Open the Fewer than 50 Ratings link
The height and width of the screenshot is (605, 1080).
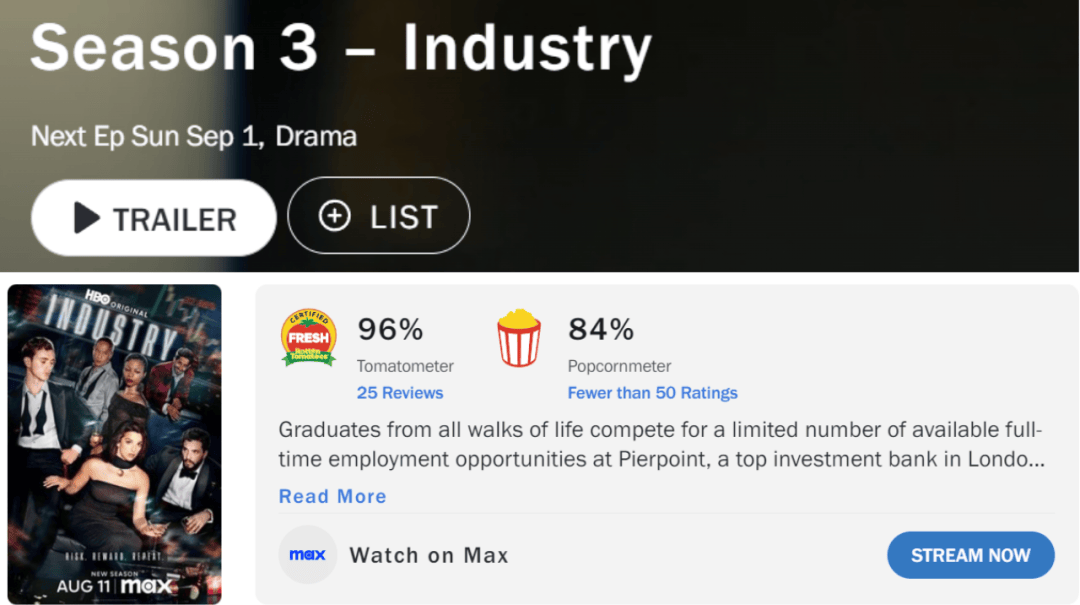click(652, 393)
